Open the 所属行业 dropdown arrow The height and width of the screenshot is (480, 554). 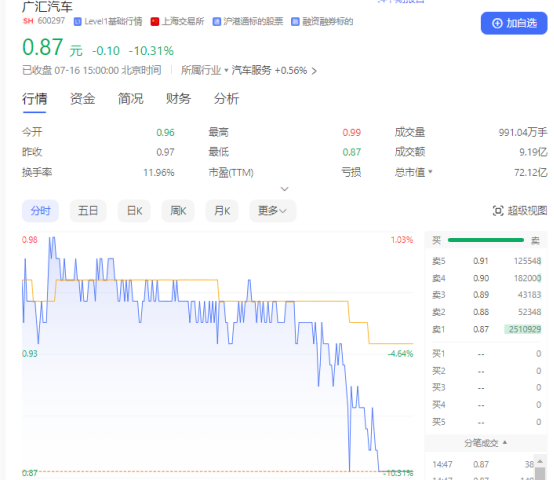tap(226, 70)
